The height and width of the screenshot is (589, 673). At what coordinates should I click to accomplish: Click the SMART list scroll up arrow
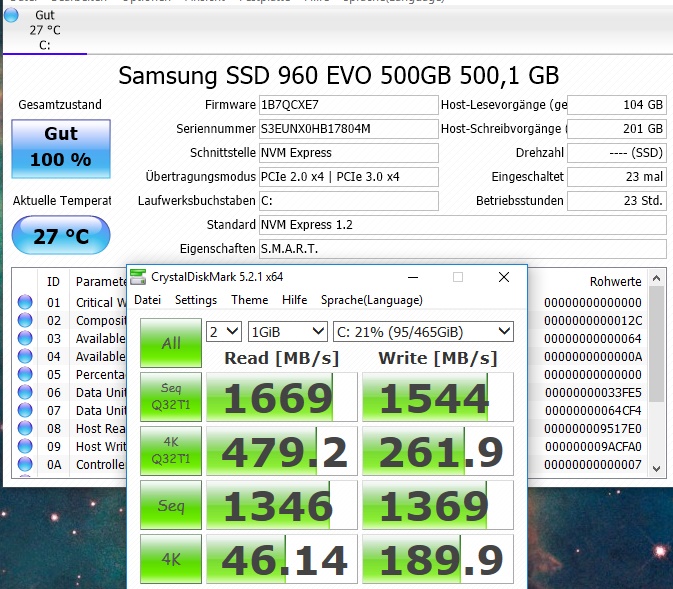[656, 278]
